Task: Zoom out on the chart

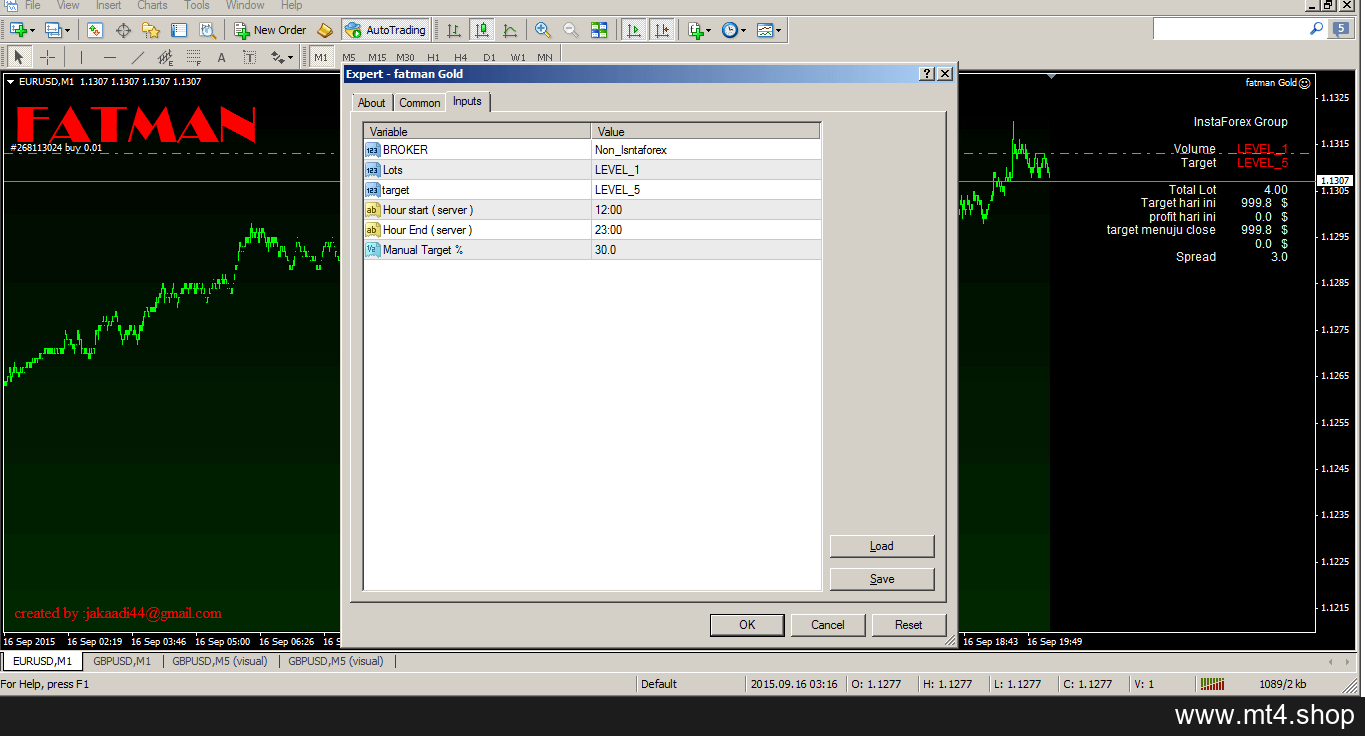Action: (x=570, y=30)
